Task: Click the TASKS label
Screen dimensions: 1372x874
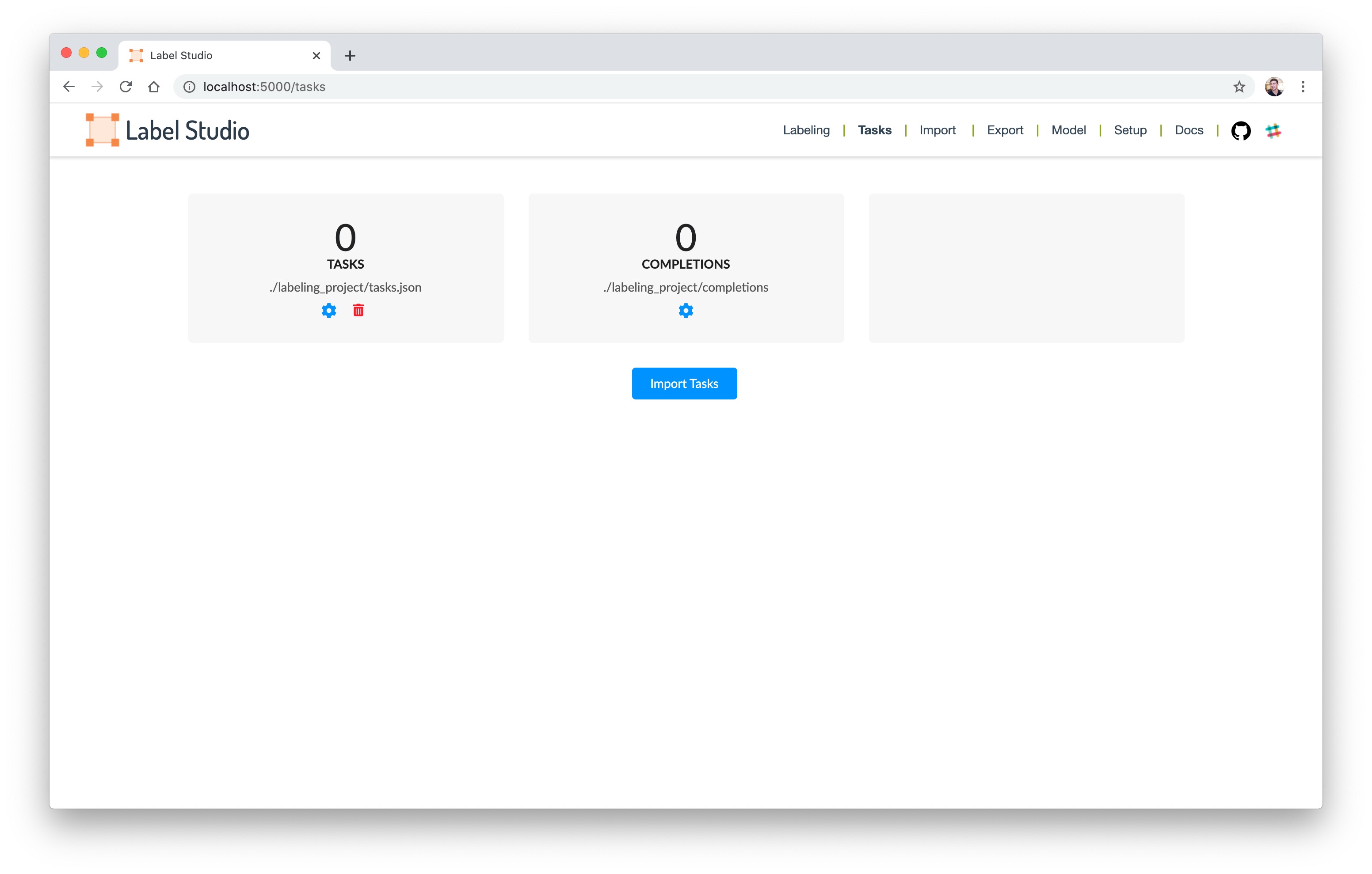Action: click(x=345, y=264)
